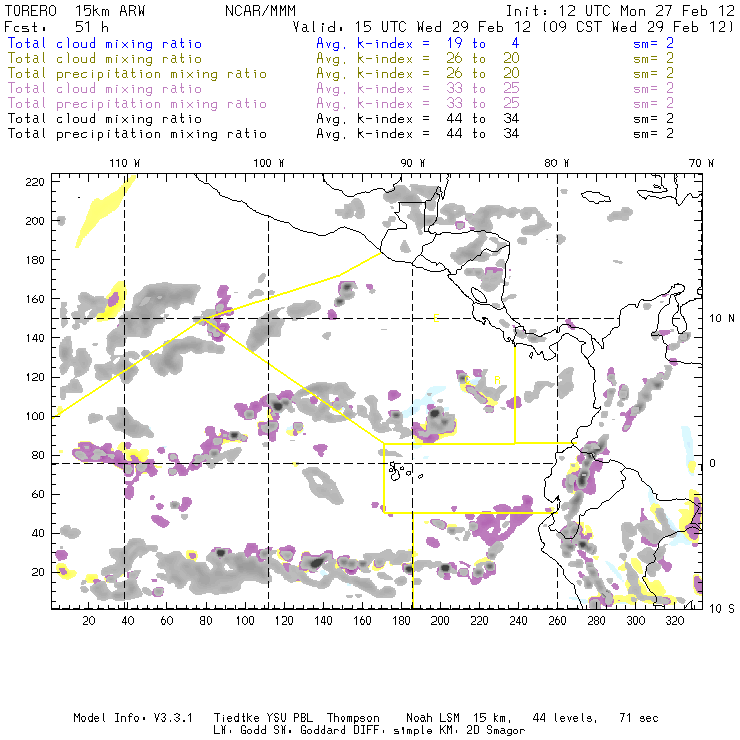Click the blue "sm= 2" value
The height and width of the screenshot is (740, 740).
click(x=654, y=44)
